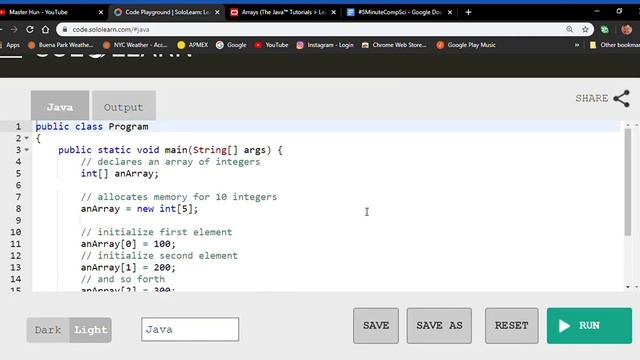The width and height of the screenshot is (640, 360).
Task: Expand the hidden bookmarks chevron
Action: pos(577,45)
